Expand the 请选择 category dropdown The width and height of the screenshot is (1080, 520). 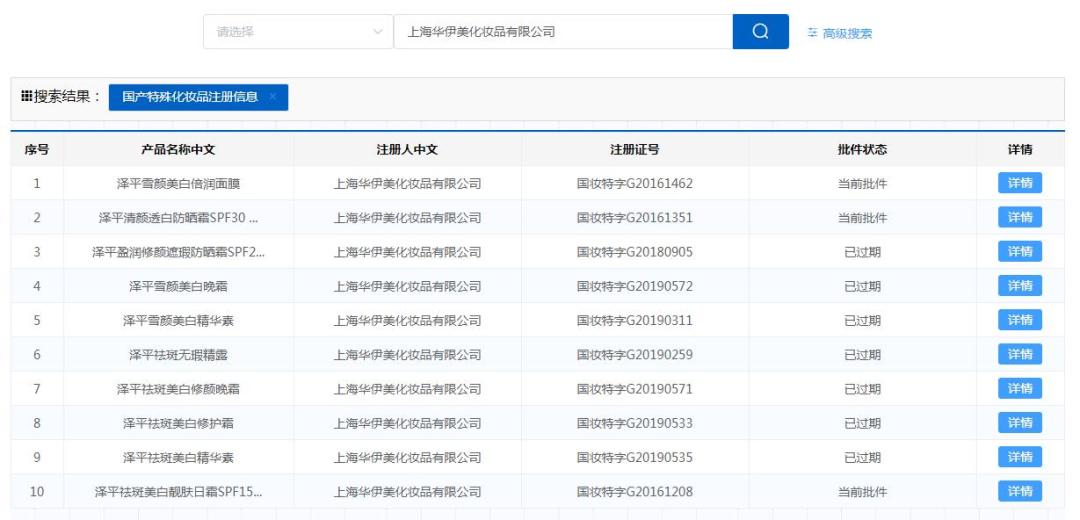click(298, 32)
